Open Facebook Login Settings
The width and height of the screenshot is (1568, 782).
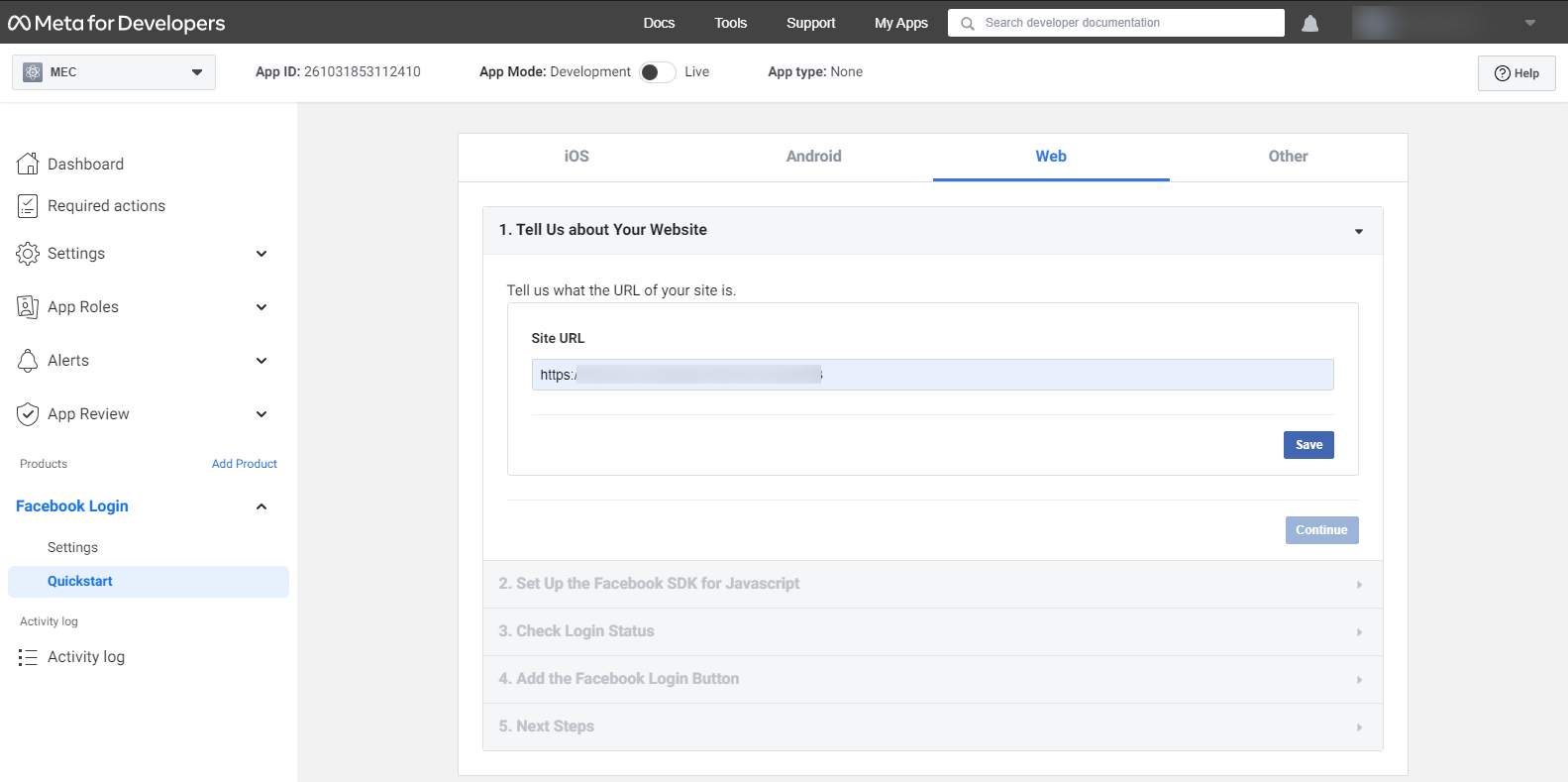[x=72, y=547]
